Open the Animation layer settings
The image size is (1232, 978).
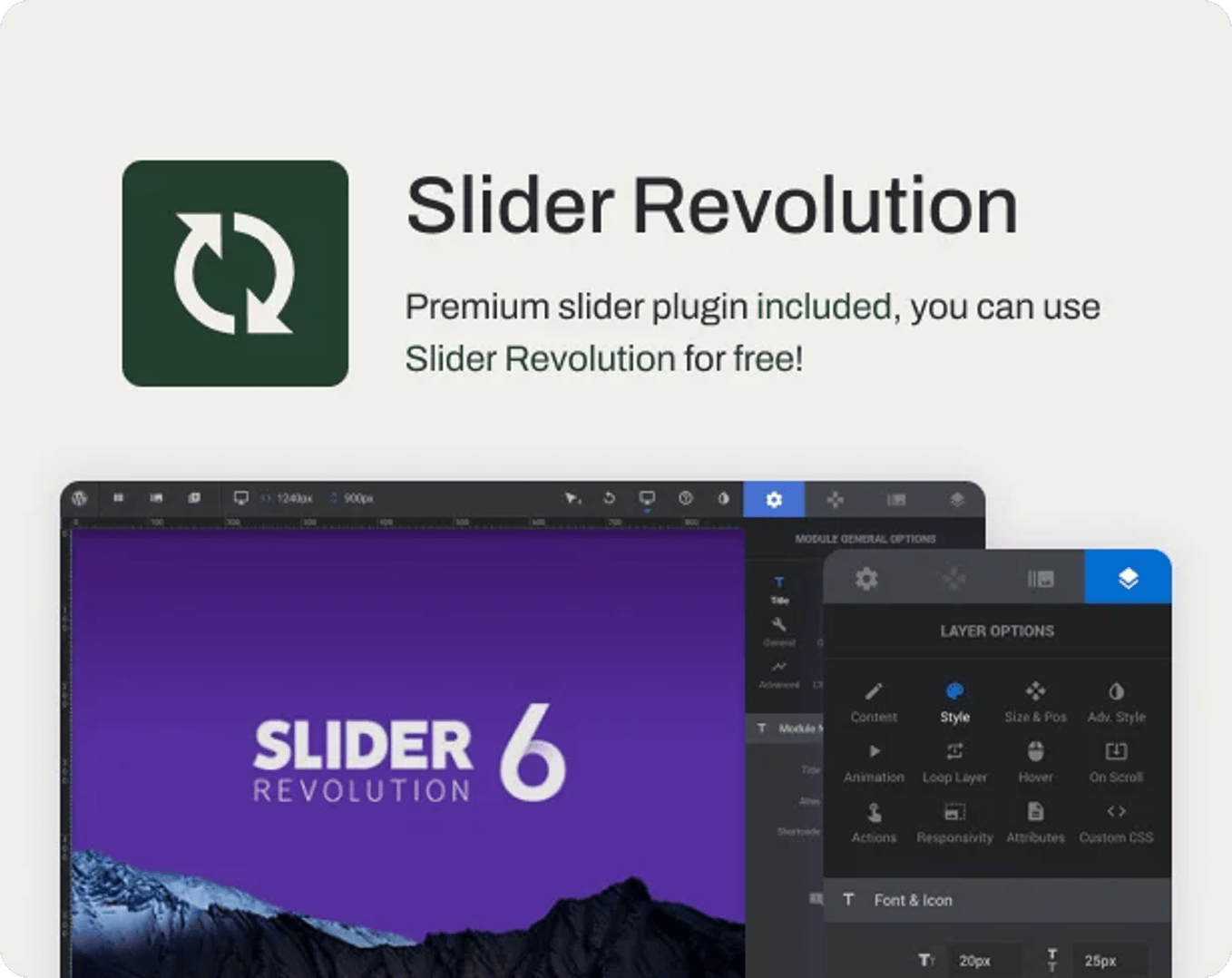874,763
